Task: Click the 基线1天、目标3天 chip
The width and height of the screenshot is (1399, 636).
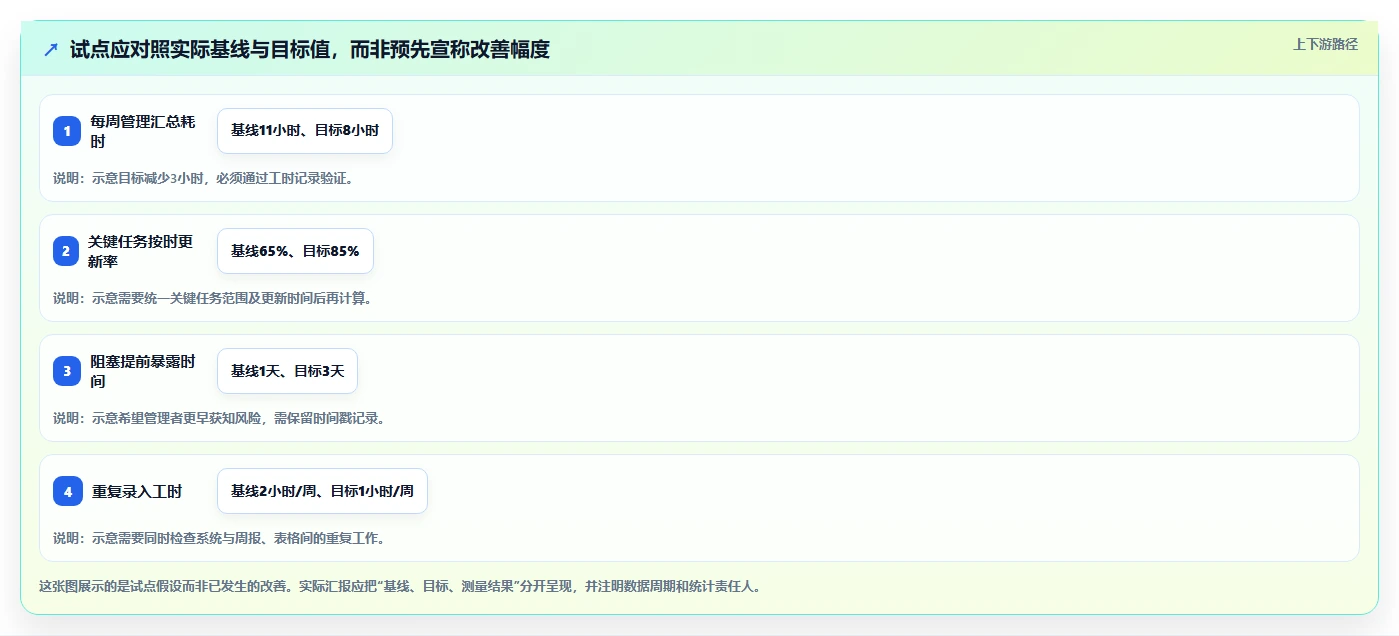Action: [x=287, y=371]
